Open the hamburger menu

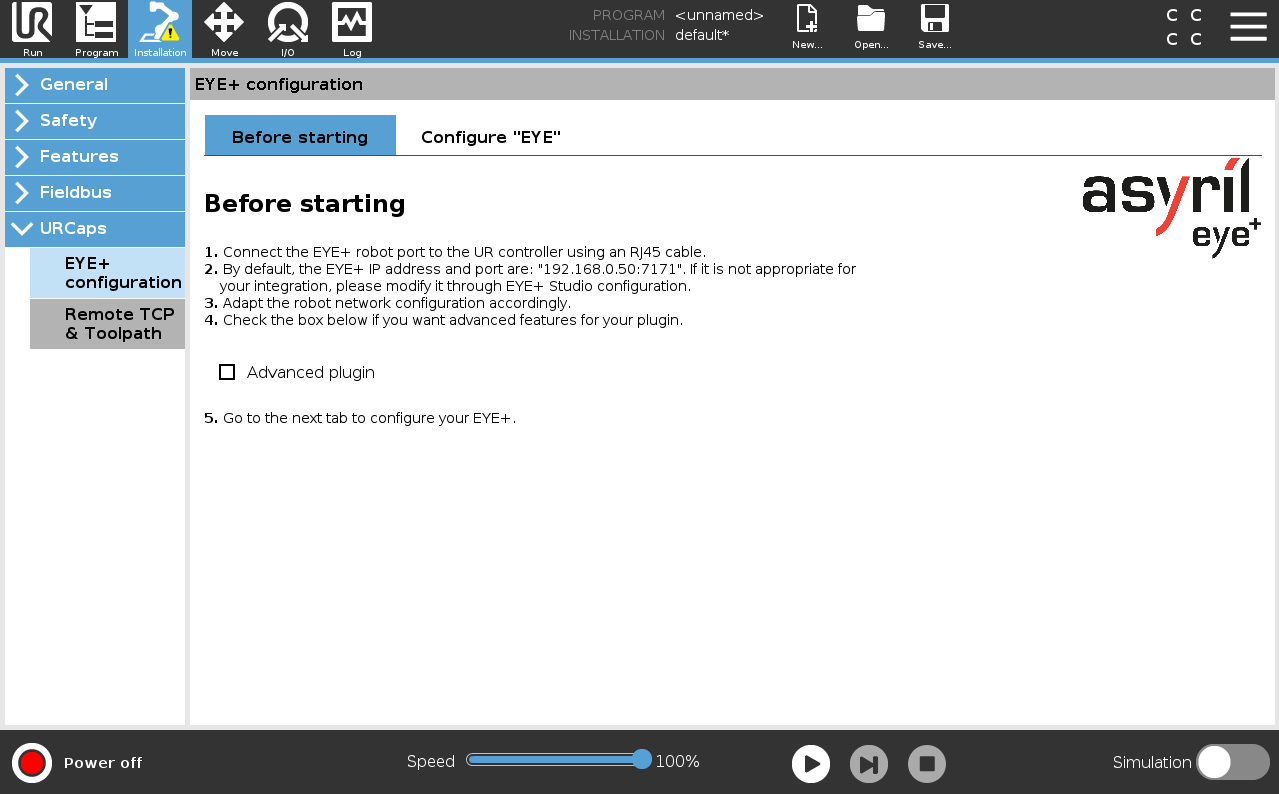(x=1248, y=27)
